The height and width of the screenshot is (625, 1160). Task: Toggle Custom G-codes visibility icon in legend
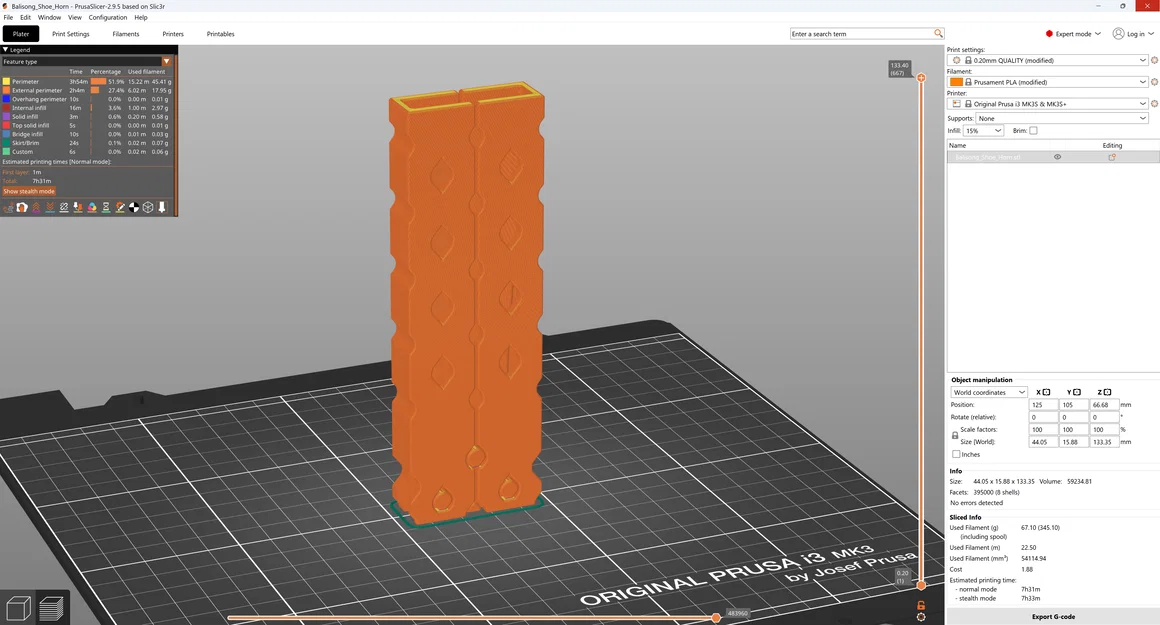point(120,208)
